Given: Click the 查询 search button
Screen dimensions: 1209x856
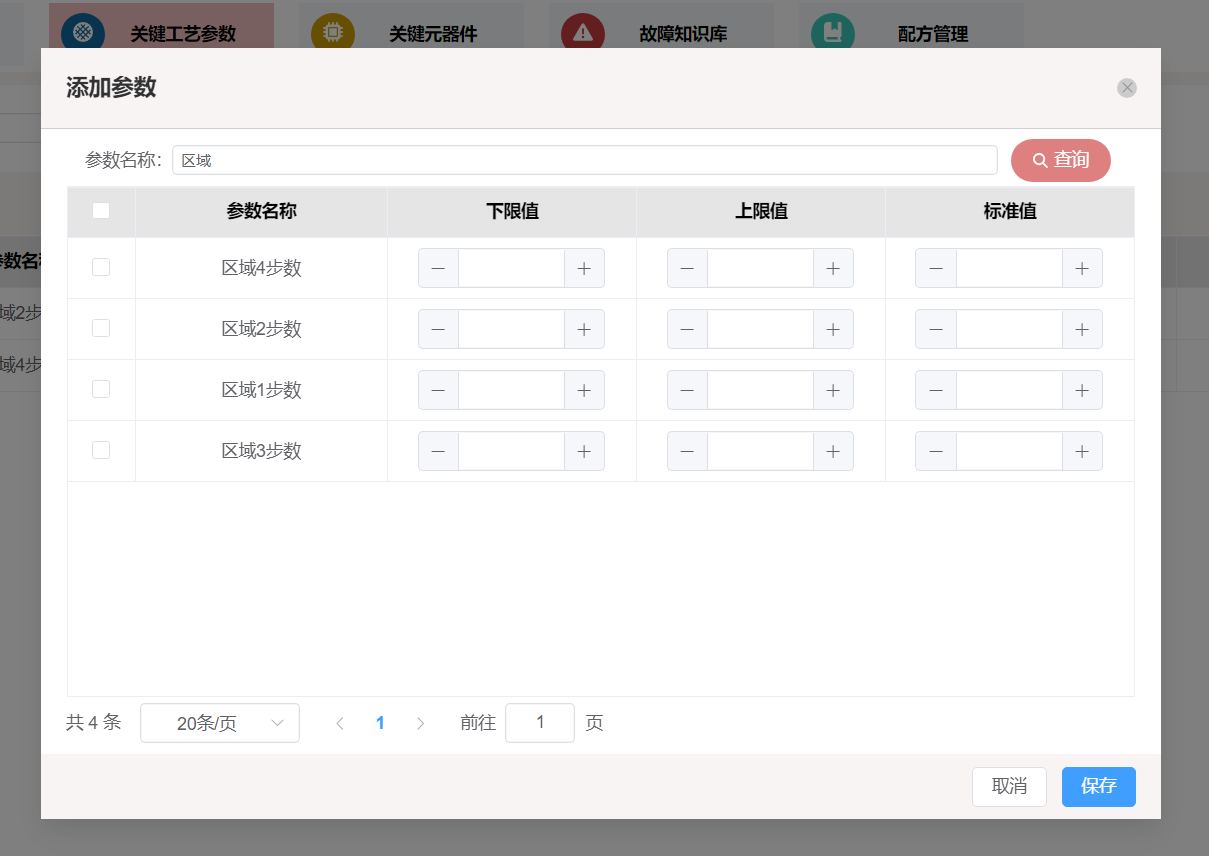Looking at the screenshot, I should (x=1061, y=160).
